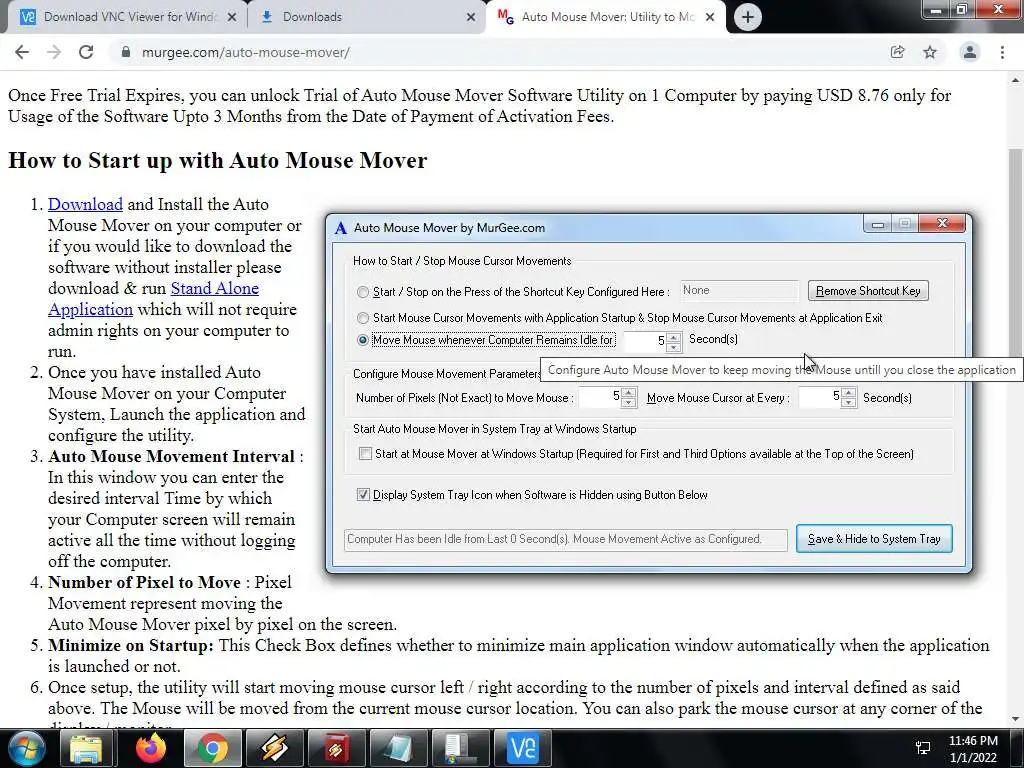The height and width of the screenshot is (768, 1024).
Task: Open VNC Viewer from the taskbar
Action: pyautogui.click(x=522, y=748)
